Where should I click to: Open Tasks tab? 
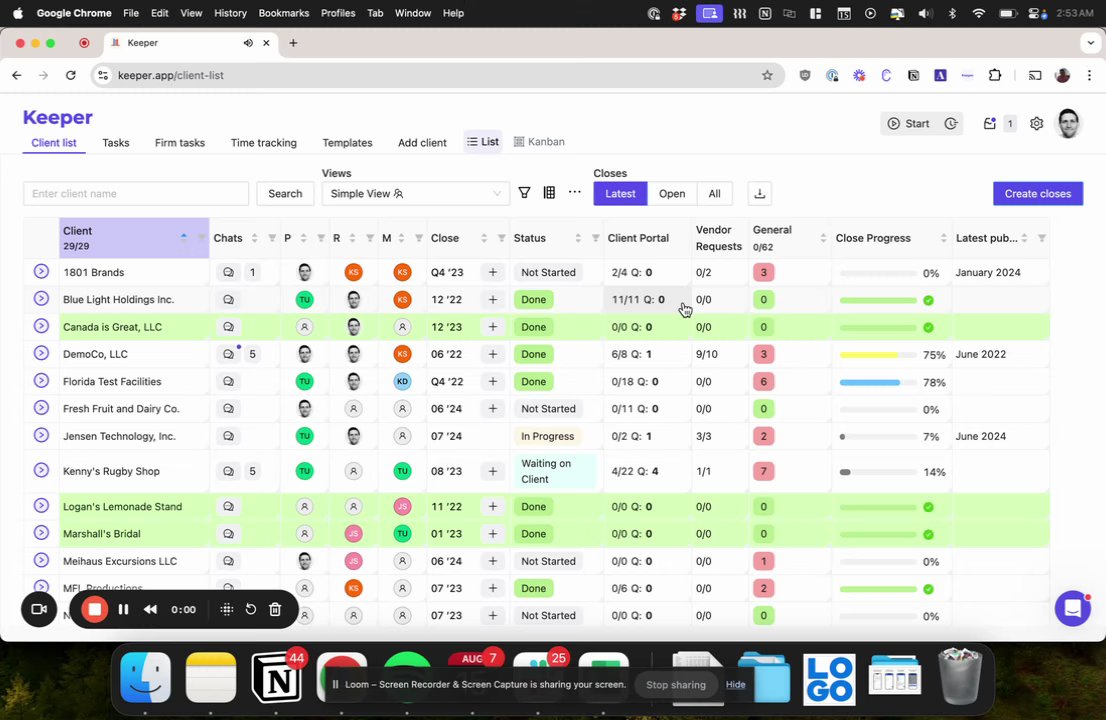[x=116, y=142]
